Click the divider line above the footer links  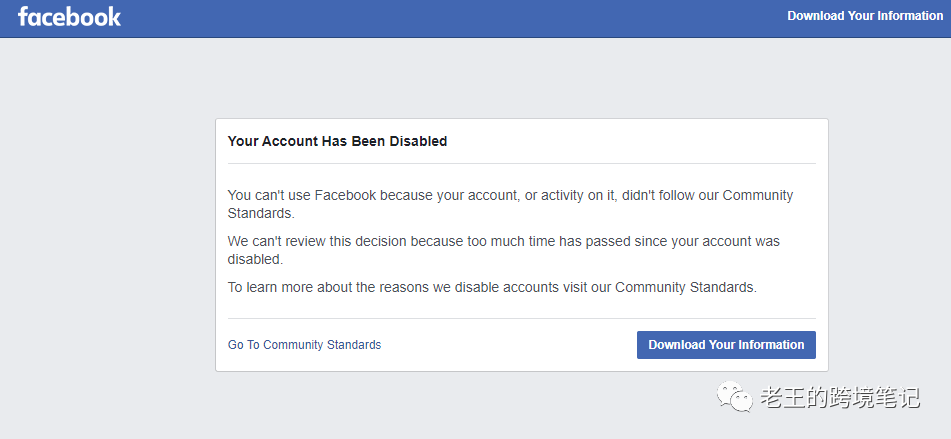[521, 319]
